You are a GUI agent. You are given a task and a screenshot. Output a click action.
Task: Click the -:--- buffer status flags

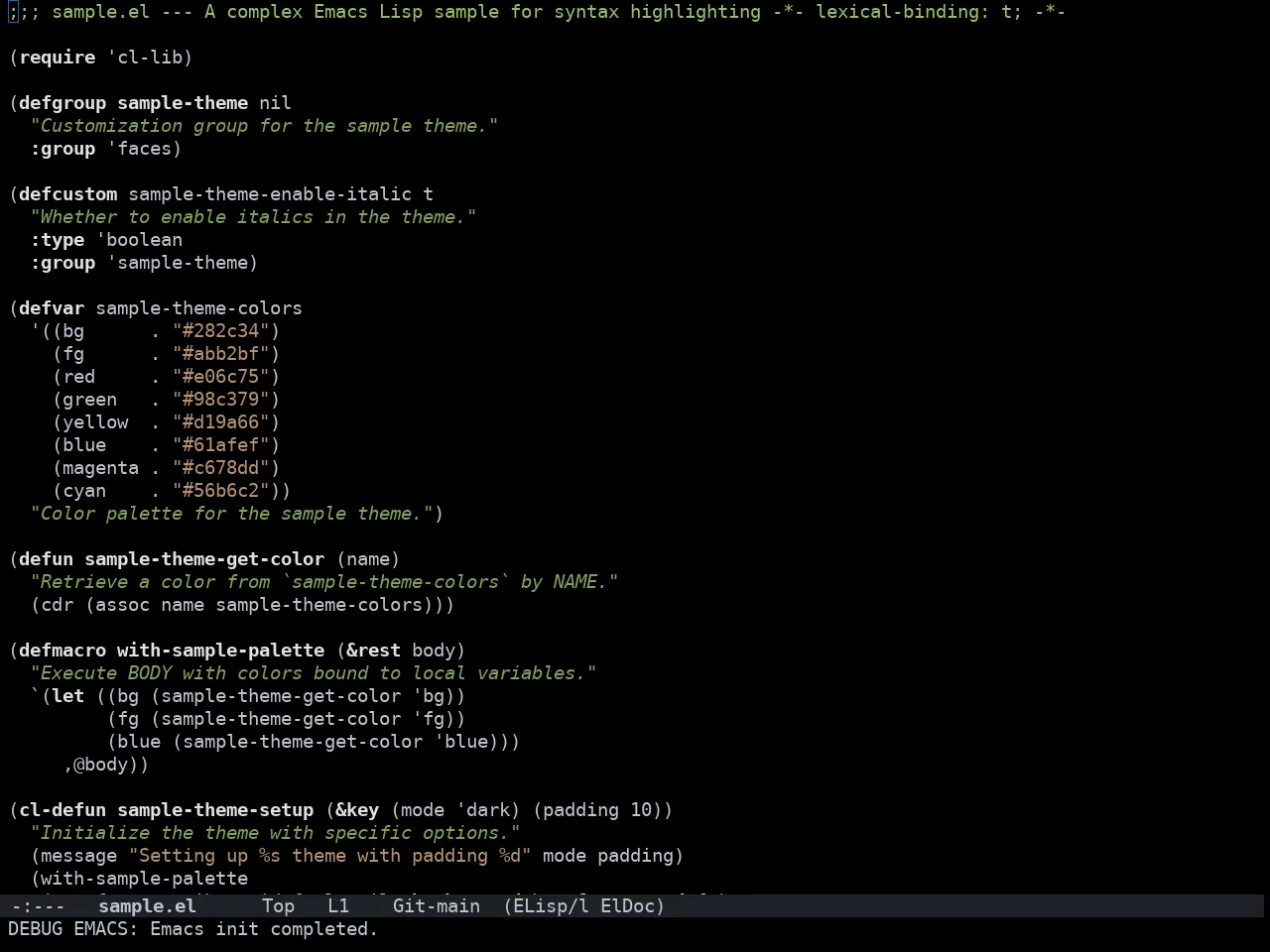(37, 905)
